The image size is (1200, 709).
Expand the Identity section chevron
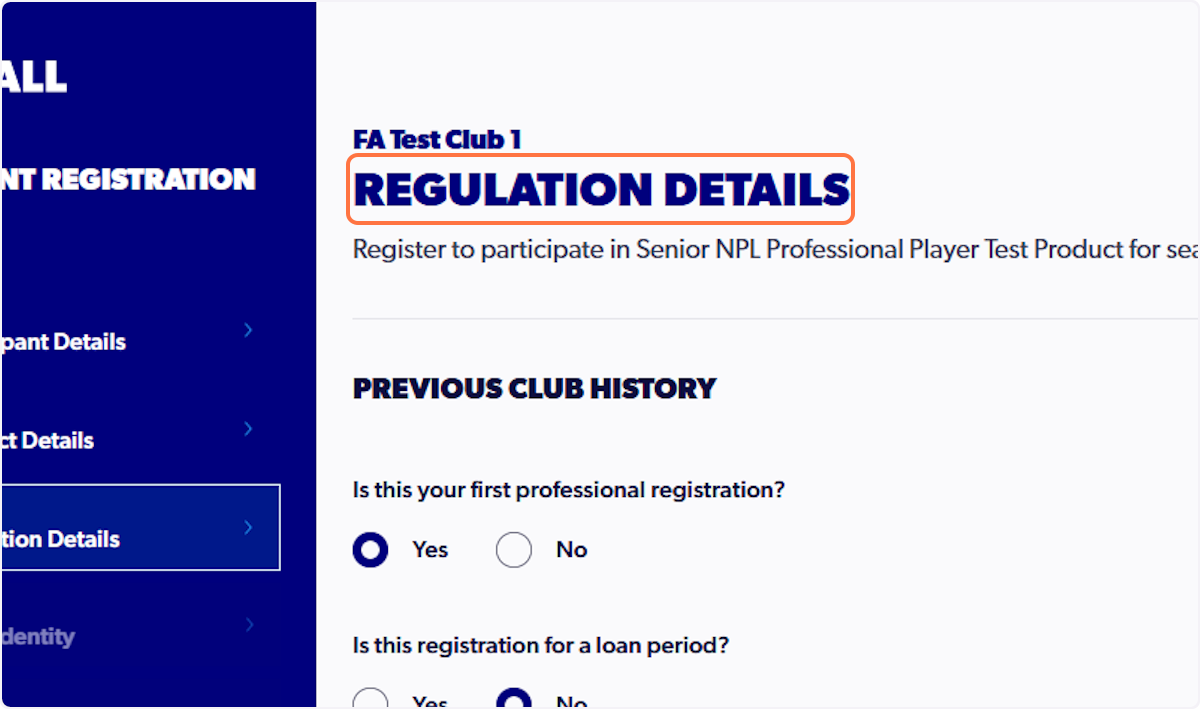point(247,625)
